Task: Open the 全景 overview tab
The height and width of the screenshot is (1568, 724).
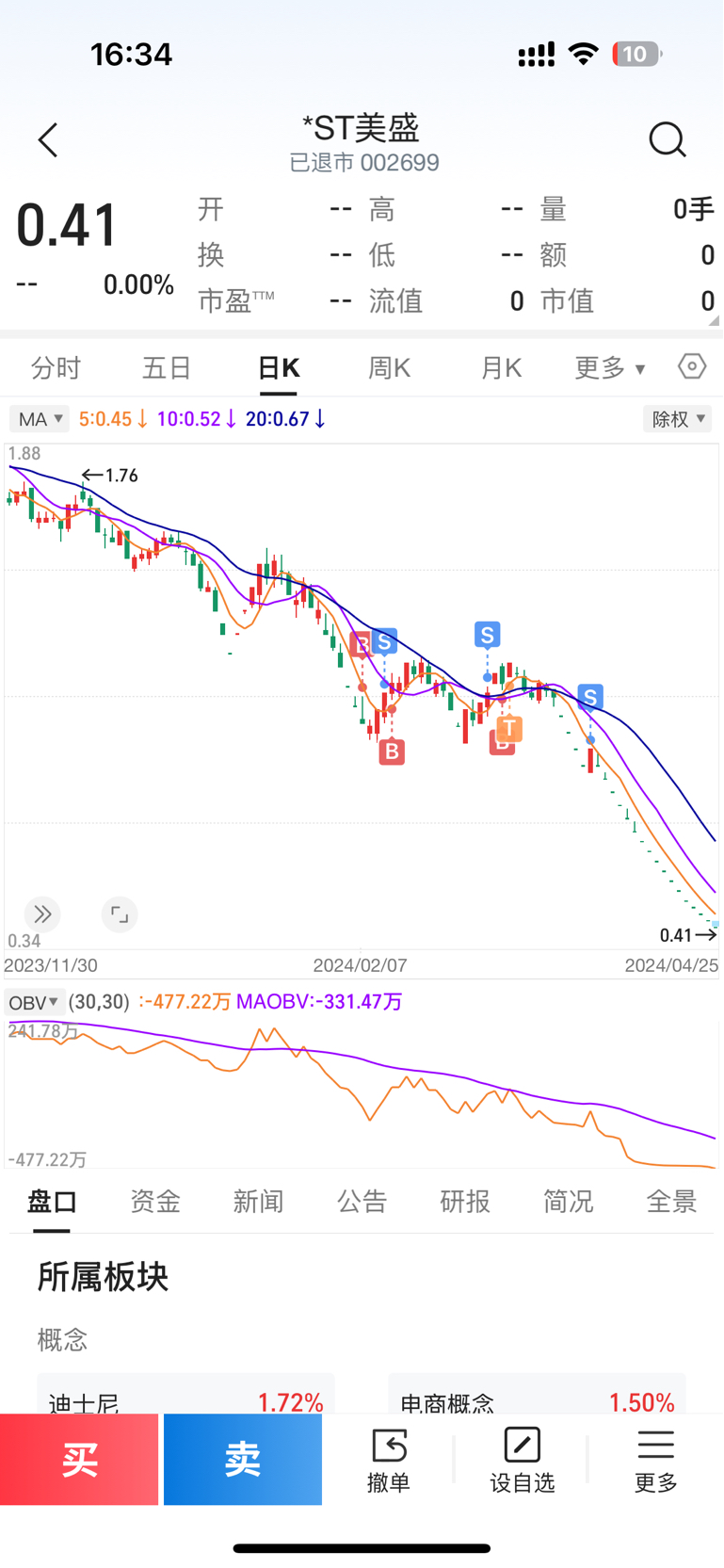Action: coord(672,1201)
